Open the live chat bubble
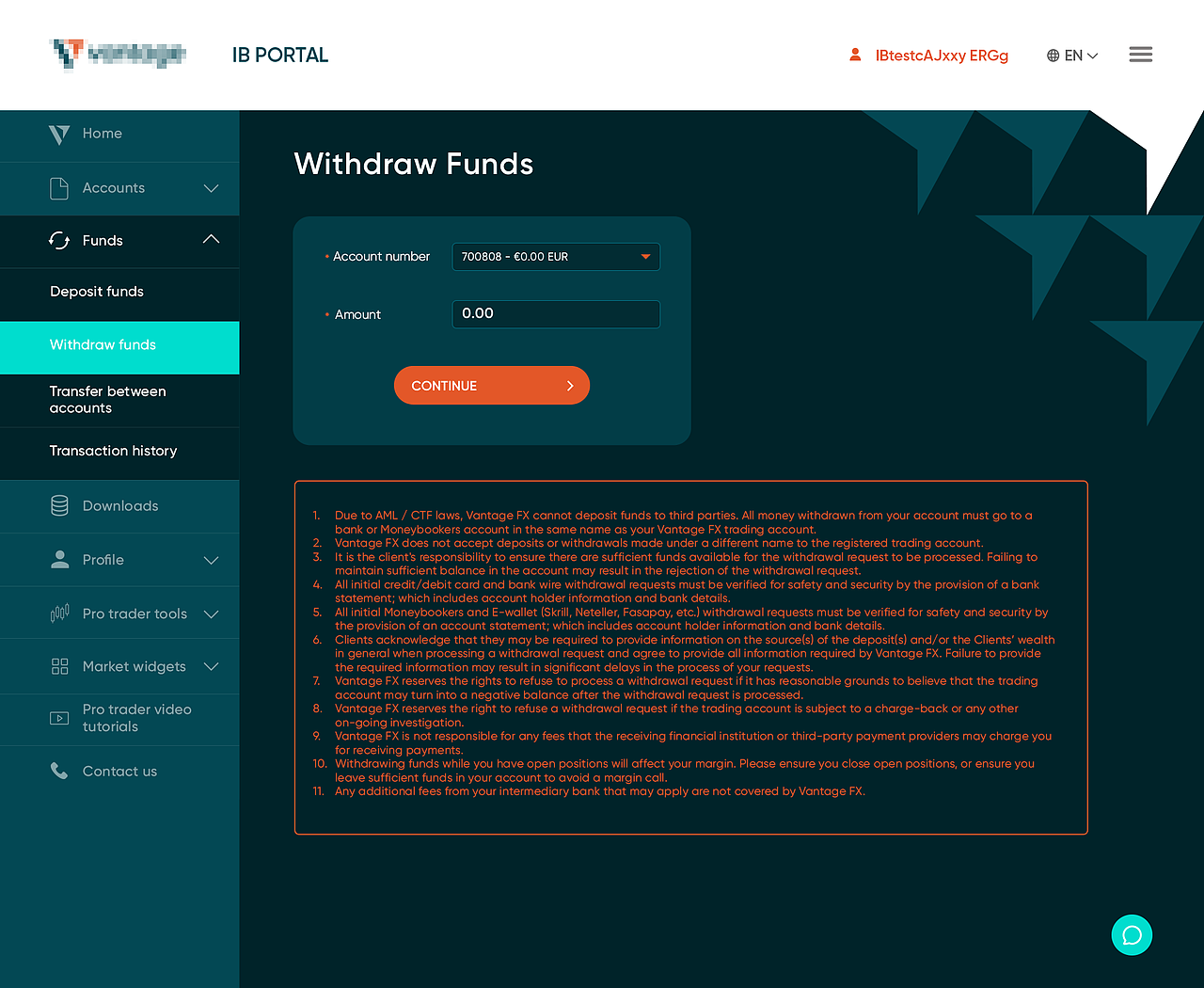1204x988 pixels. 1132,935
